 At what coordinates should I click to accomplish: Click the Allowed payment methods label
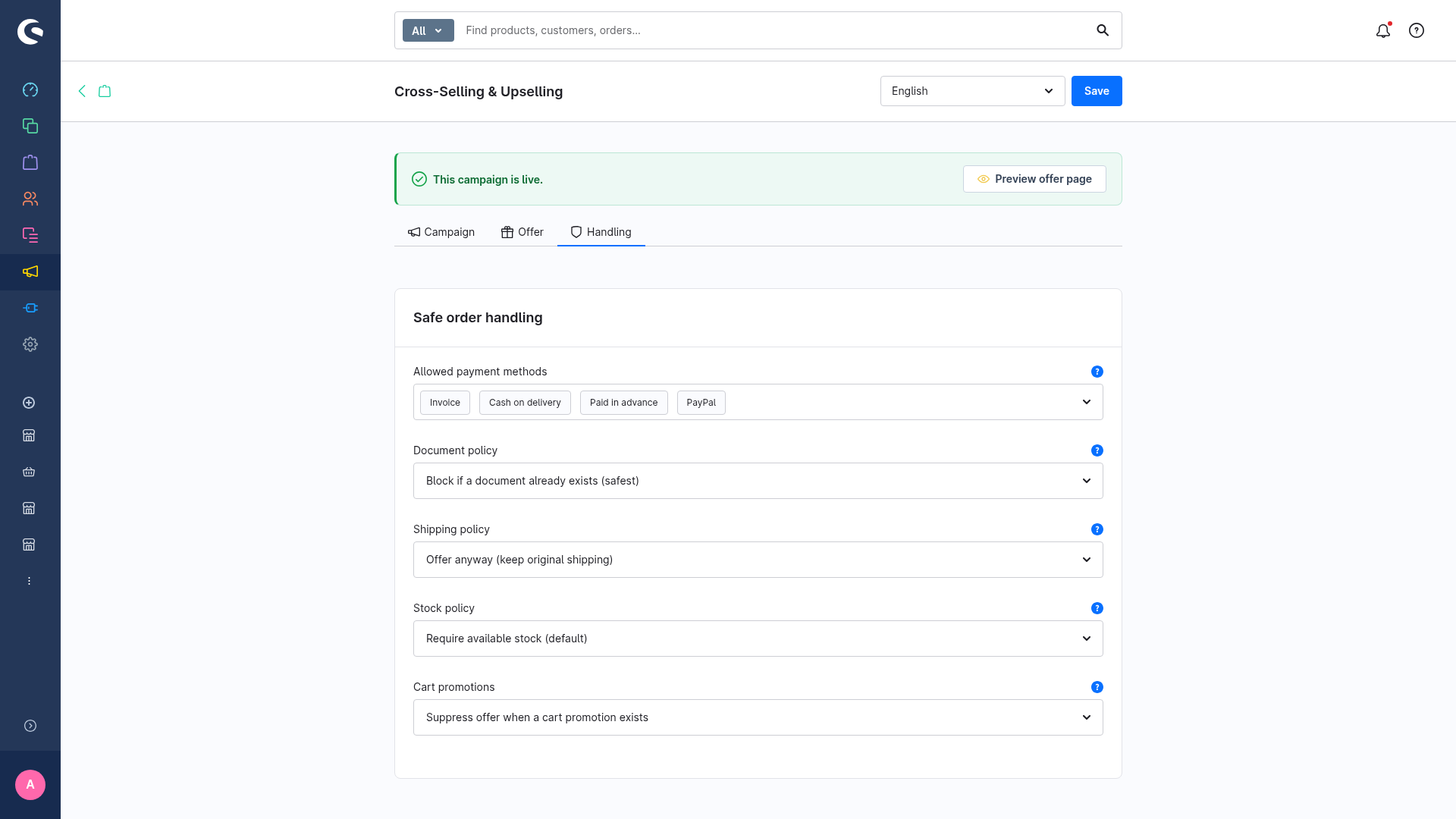tap(480, 372)
